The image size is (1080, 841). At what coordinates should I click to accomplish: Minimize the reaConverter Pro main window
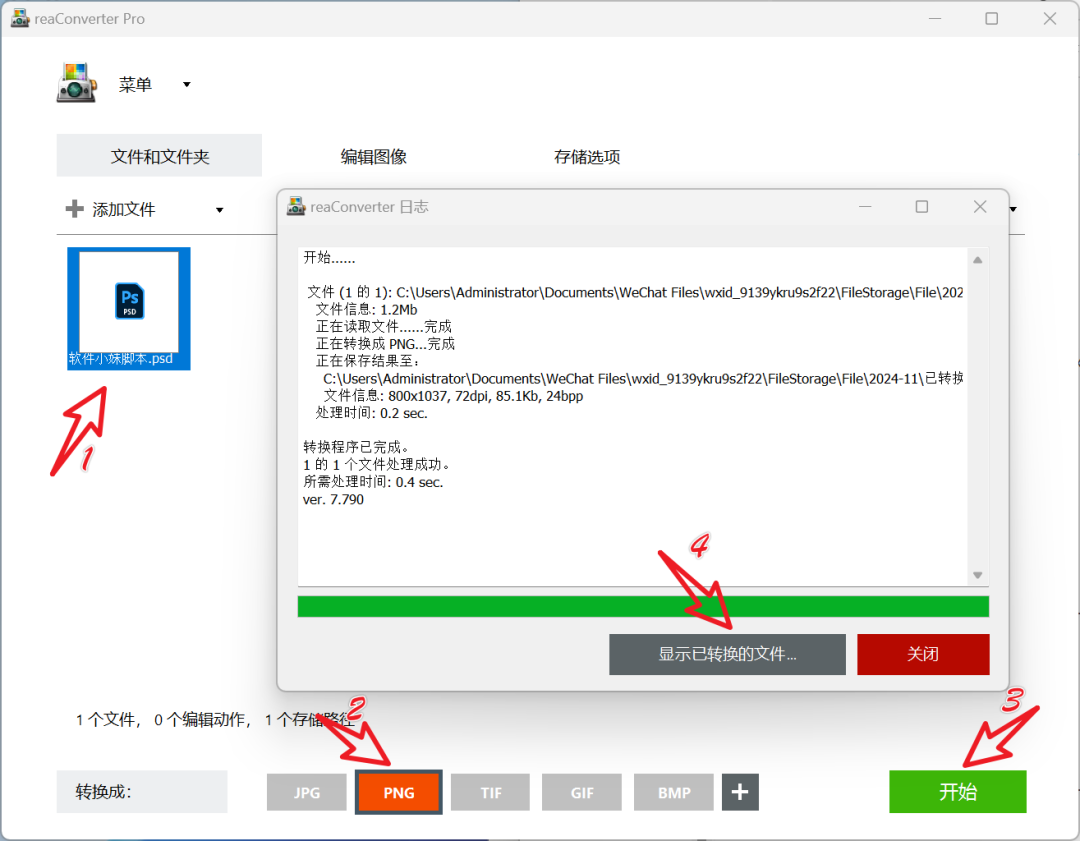pyautogui.click(x=935, y=19)
